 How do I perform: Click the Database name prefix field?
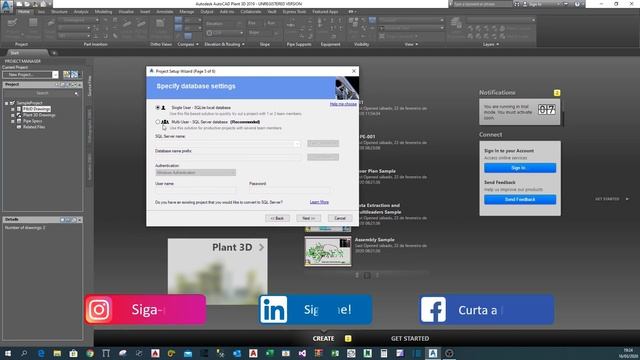(x=228, y=157)
